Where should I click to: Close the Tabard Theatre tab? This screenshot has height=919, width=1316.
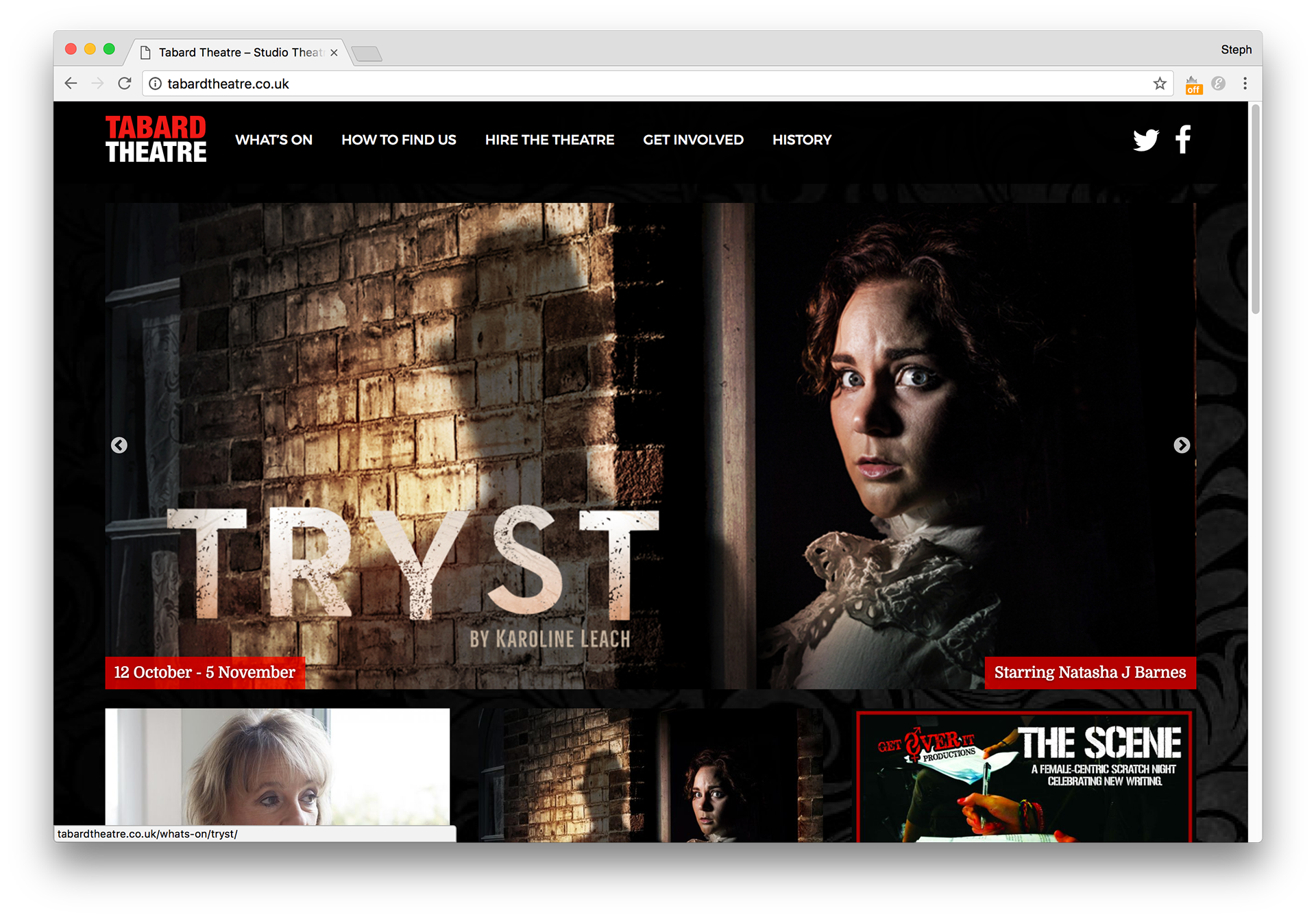click(x=334, y=53)
